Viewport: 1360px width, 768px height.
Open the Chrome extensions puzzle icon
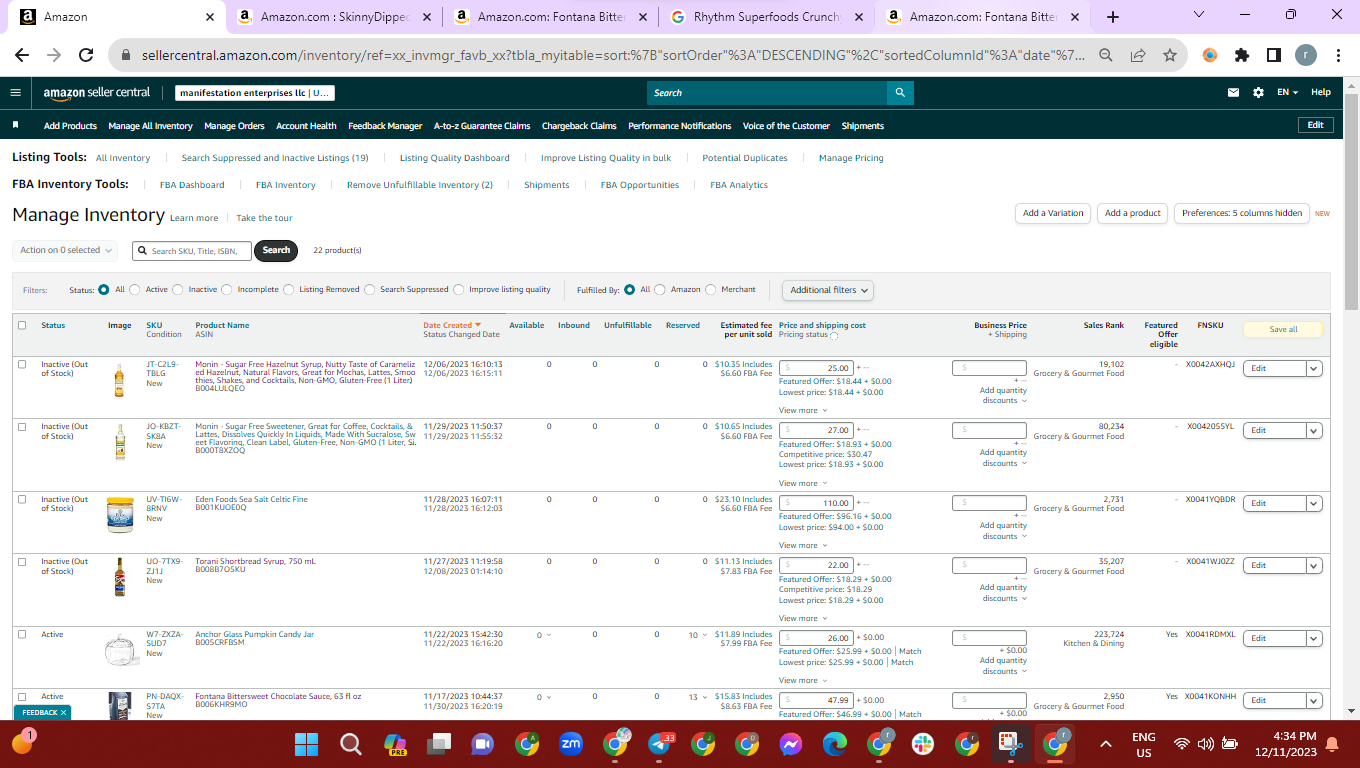(x=1242, y=56)
